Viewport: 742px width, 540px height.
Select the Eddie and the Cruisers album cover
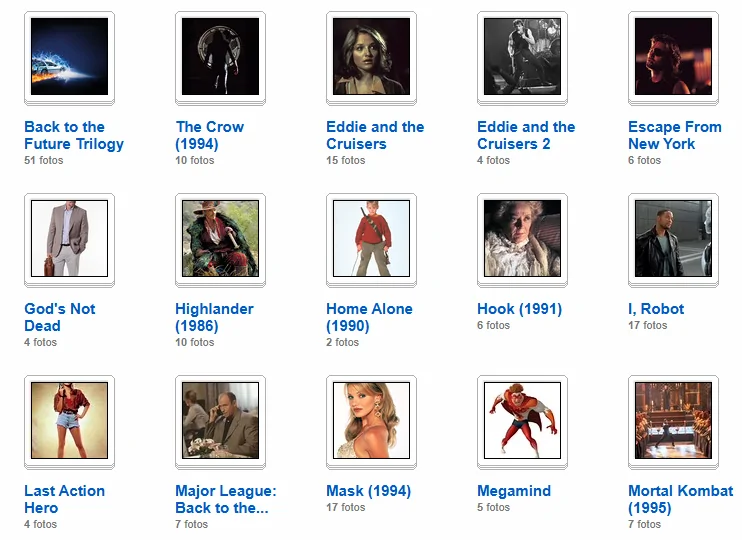[371, 56]
